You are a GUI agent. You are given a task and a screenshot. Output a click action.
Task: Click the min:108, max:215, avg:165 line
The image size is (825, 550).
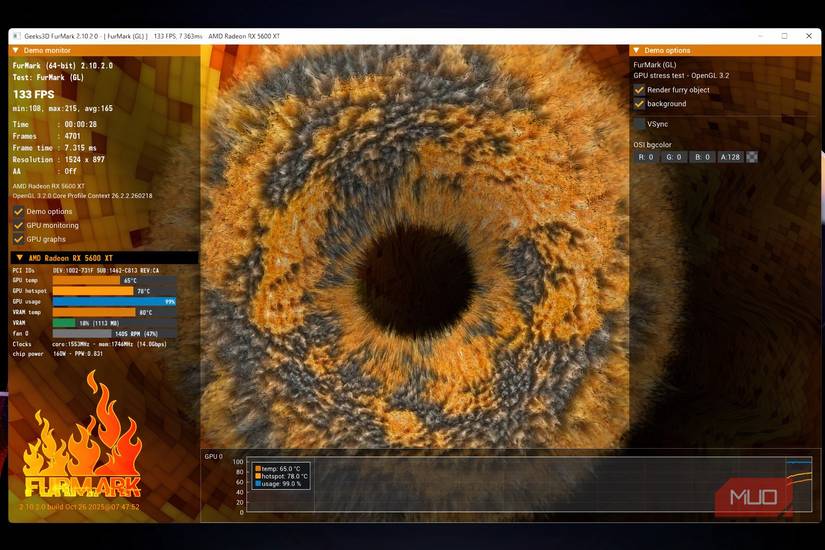pyautogui.click(x=63, y=108)
